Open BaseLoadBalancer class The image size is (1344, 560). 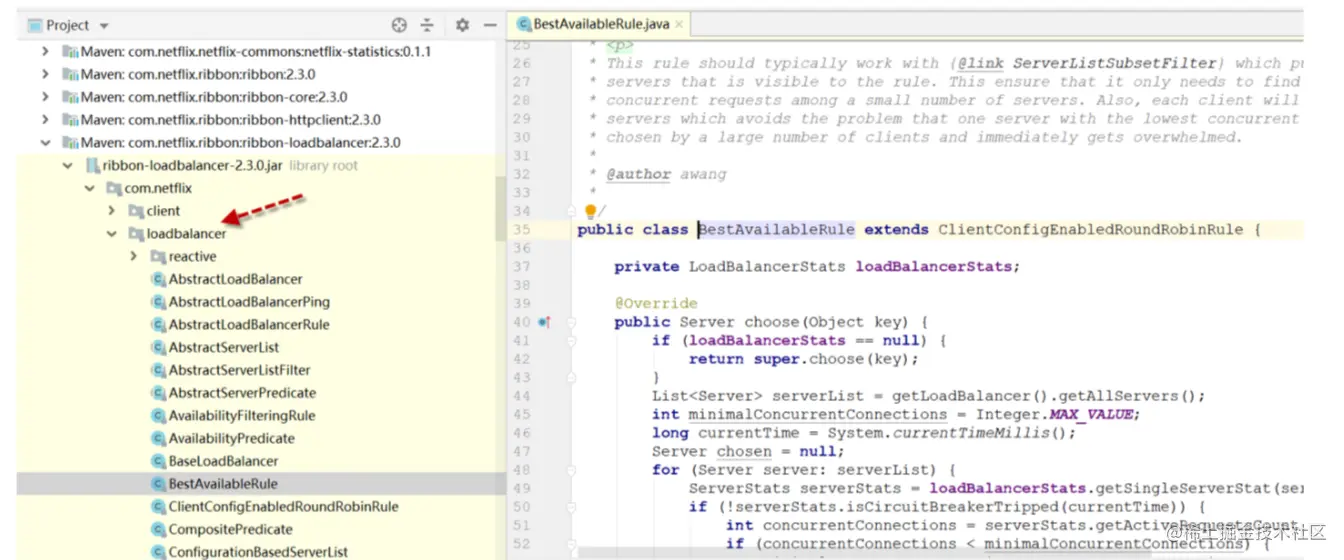coord(223,461)
